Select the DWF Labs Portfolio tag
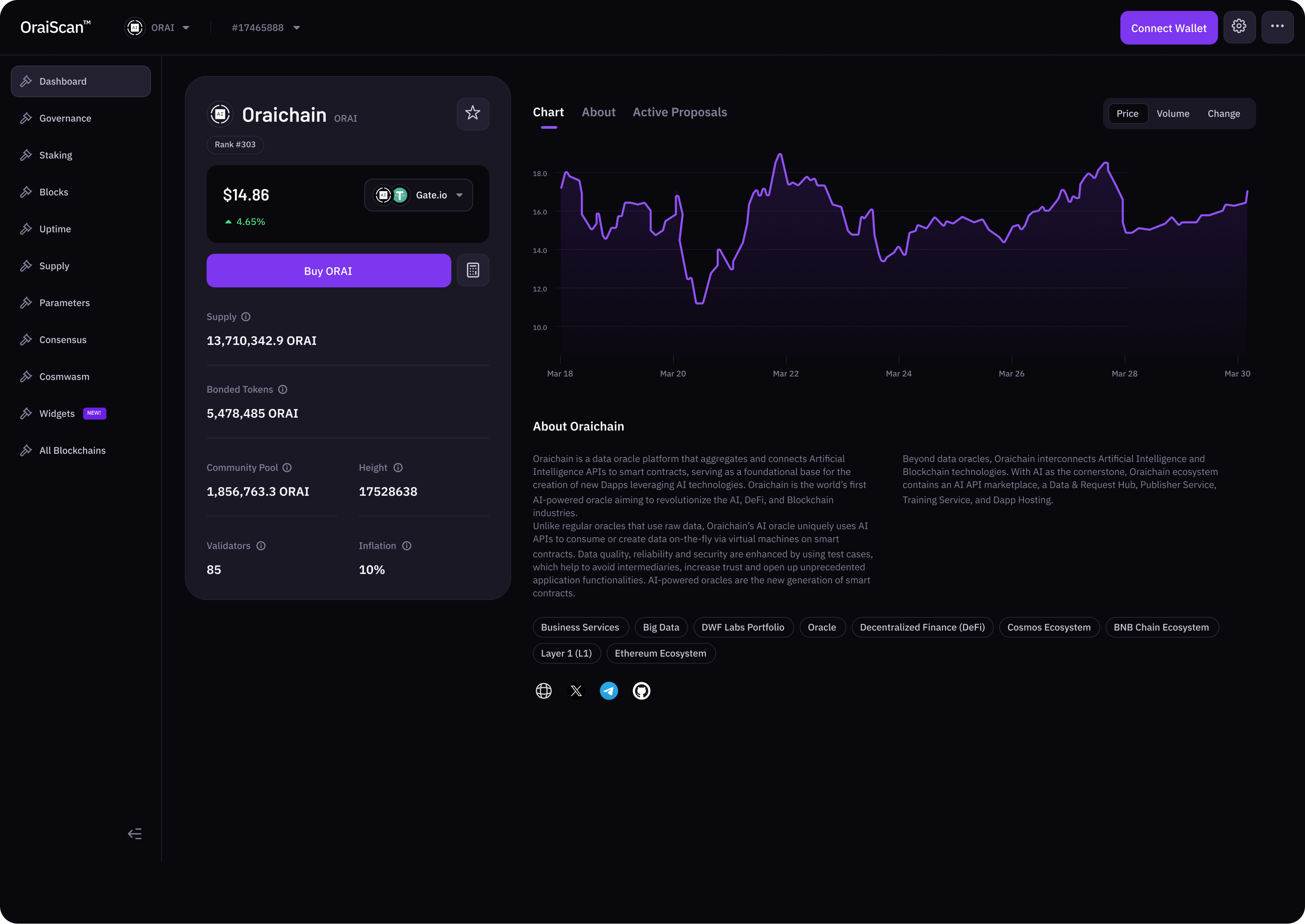This screenshot has width=1305, height=924. point(743,627)
